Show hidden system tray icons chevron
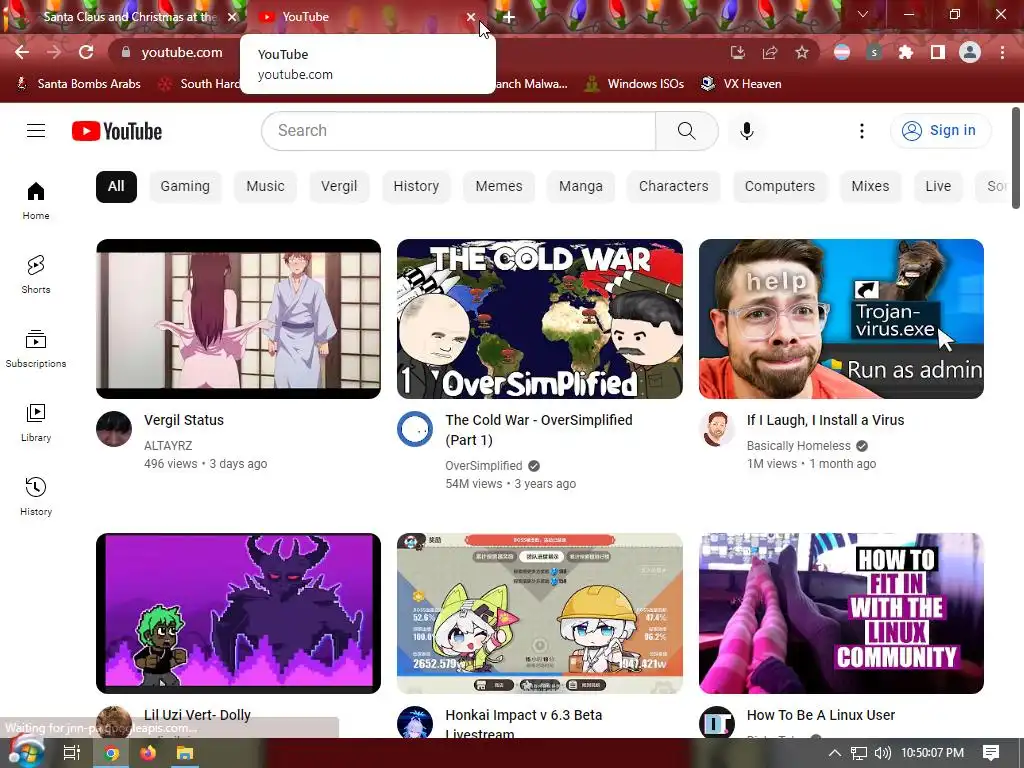 tap(835, 752)
